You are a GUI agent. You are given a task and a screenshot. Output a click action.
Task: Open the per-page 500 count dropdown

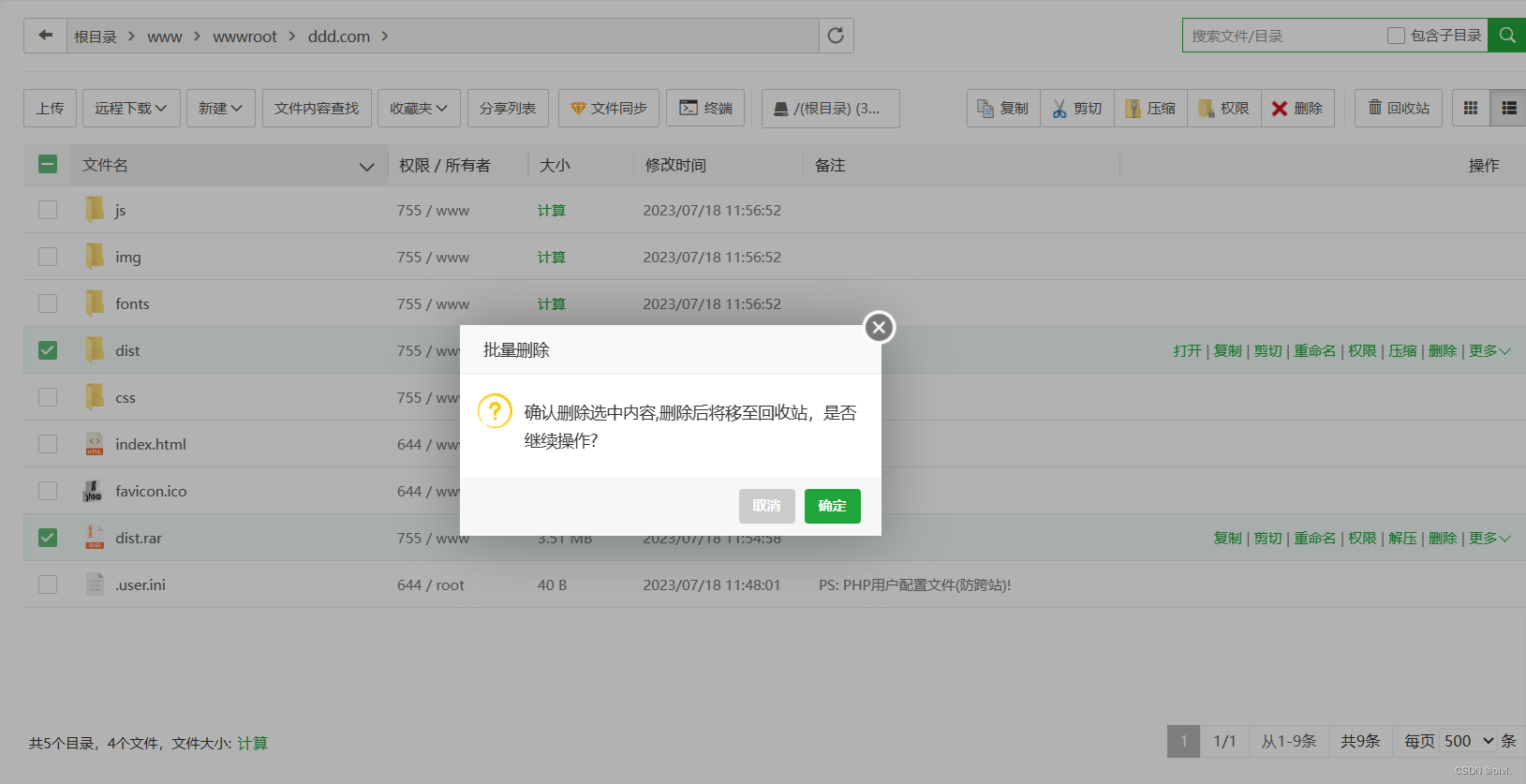coord(1469,741)
